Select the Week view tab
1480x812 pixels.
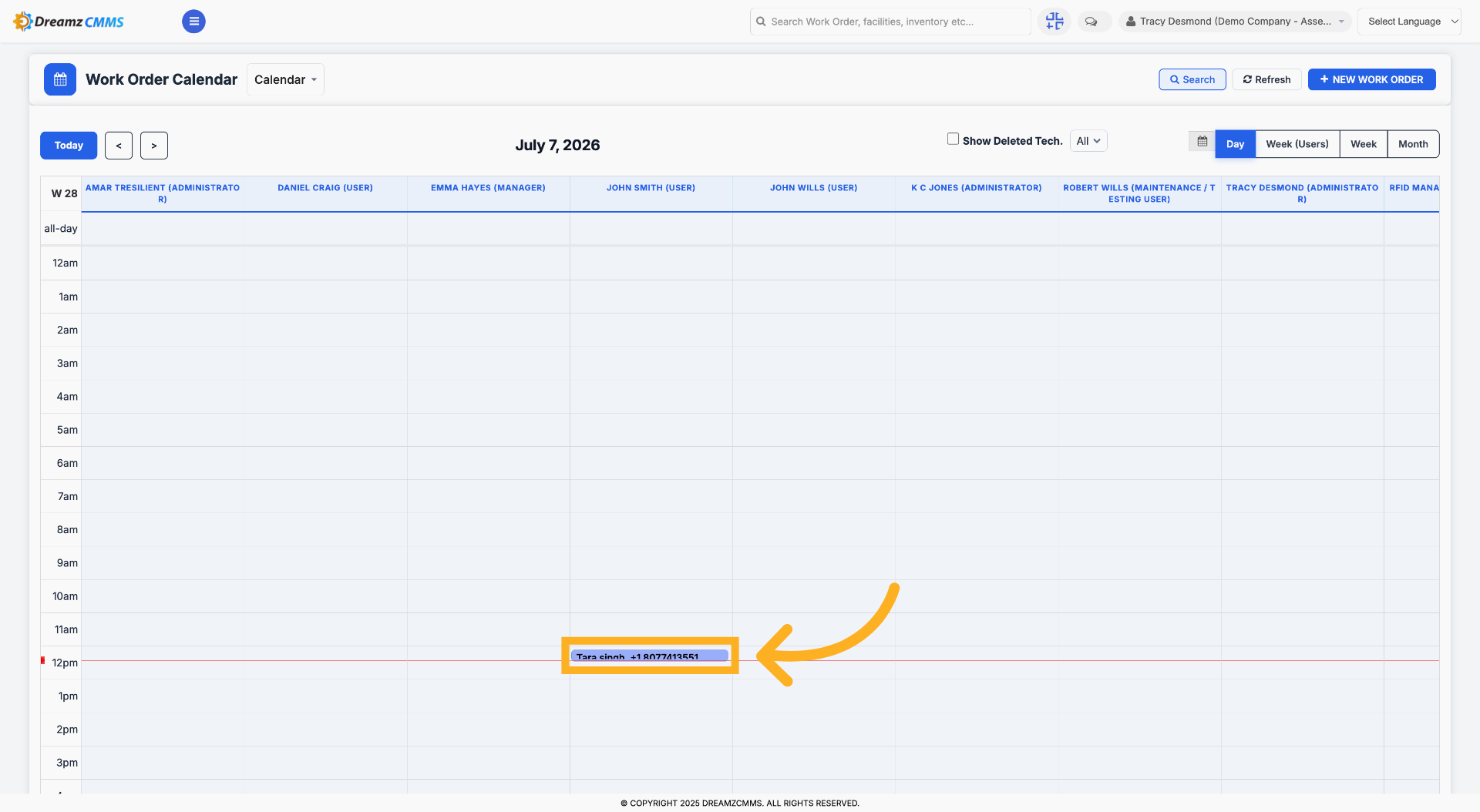pos(1363,144)
